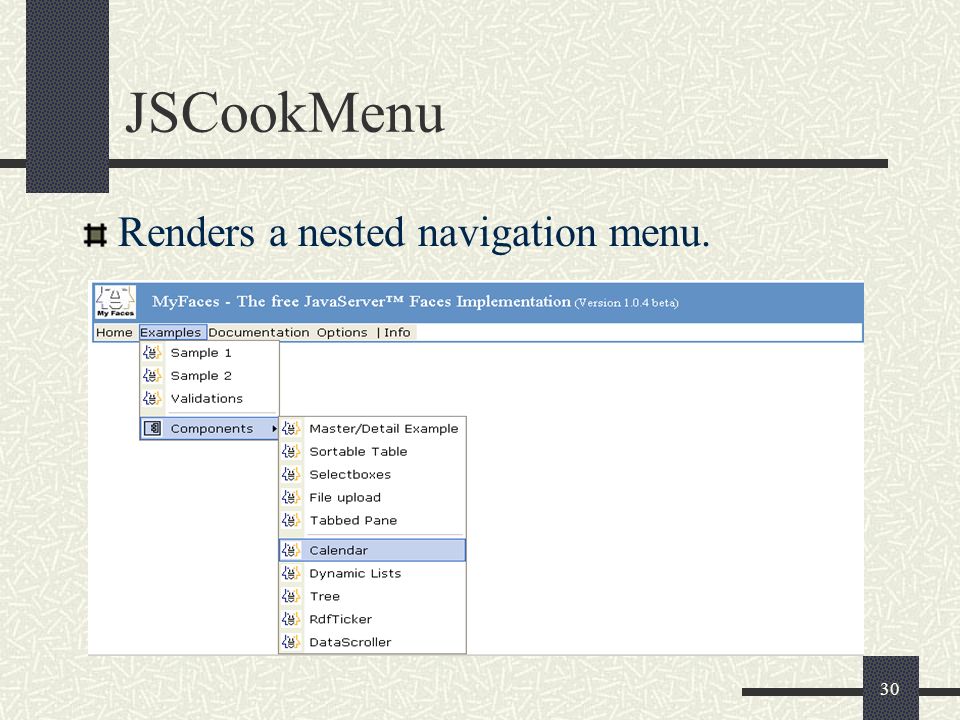Click the JSCookMenu slide title
This screenshot has height=720, width=960.
[285, 113]
